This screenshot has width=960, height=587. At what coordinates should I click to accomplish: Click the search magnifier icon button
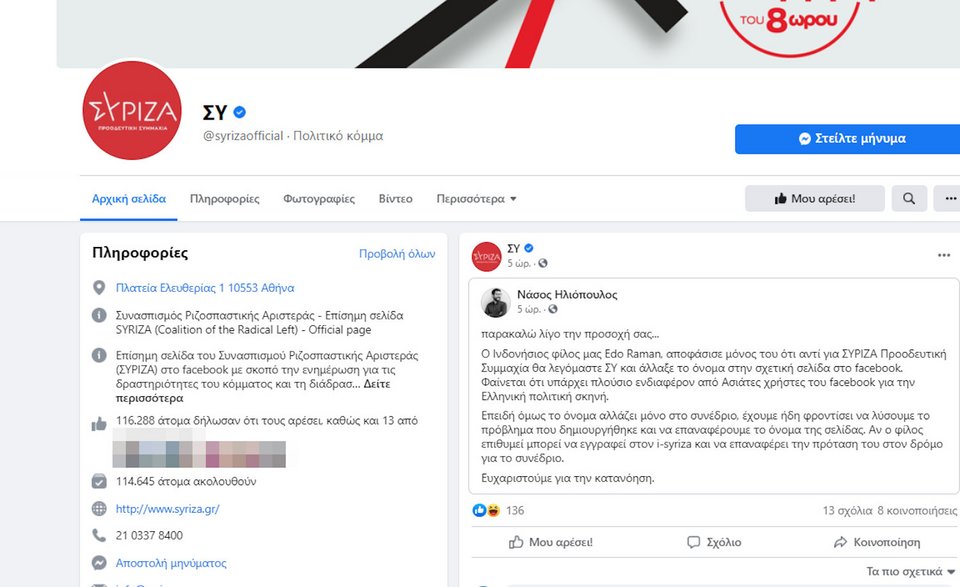pyautogui.click(x=909, y=198)
